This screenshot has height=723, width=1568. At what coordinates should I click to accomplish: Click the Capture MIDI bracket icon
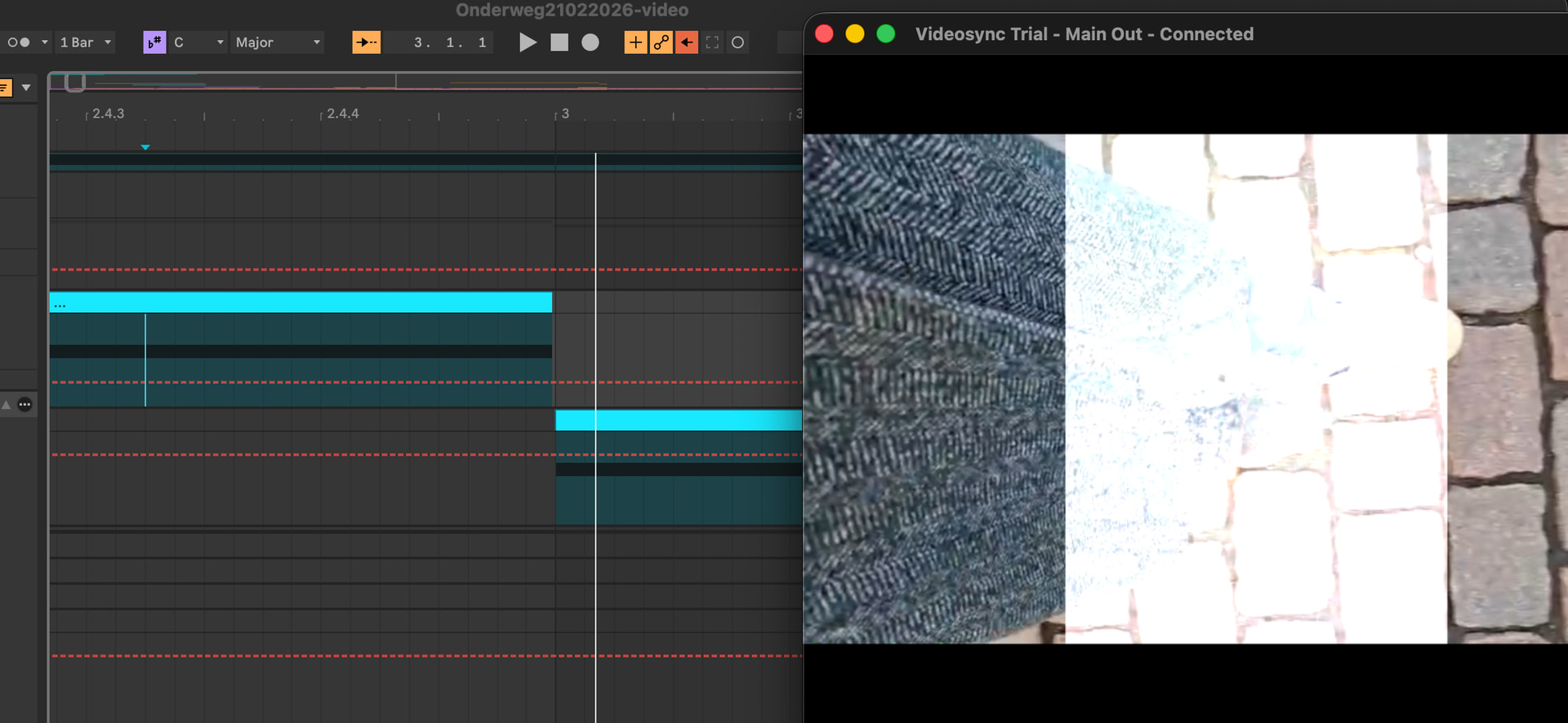(712, 42)
